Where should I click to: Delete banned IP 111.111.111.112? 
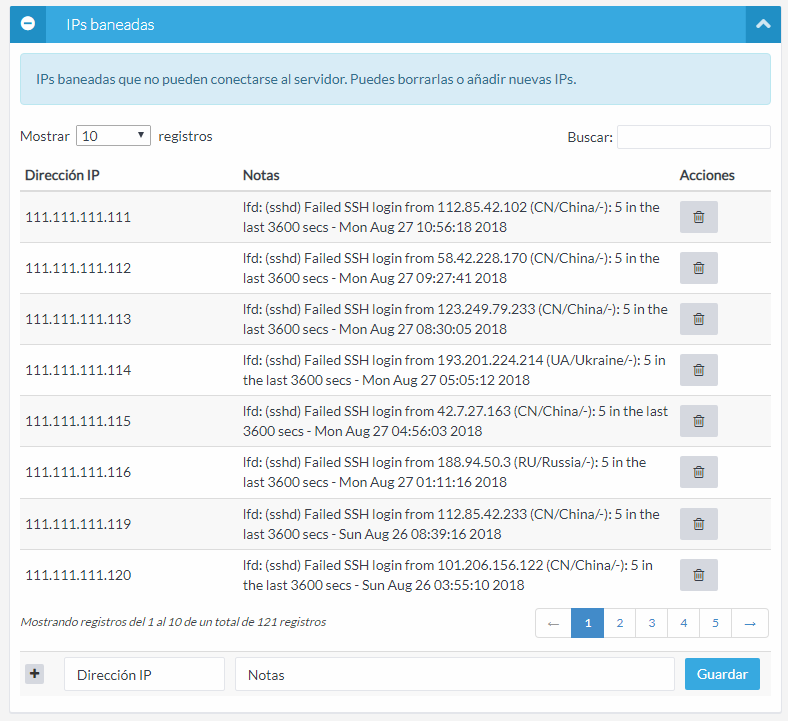(698, 268)
